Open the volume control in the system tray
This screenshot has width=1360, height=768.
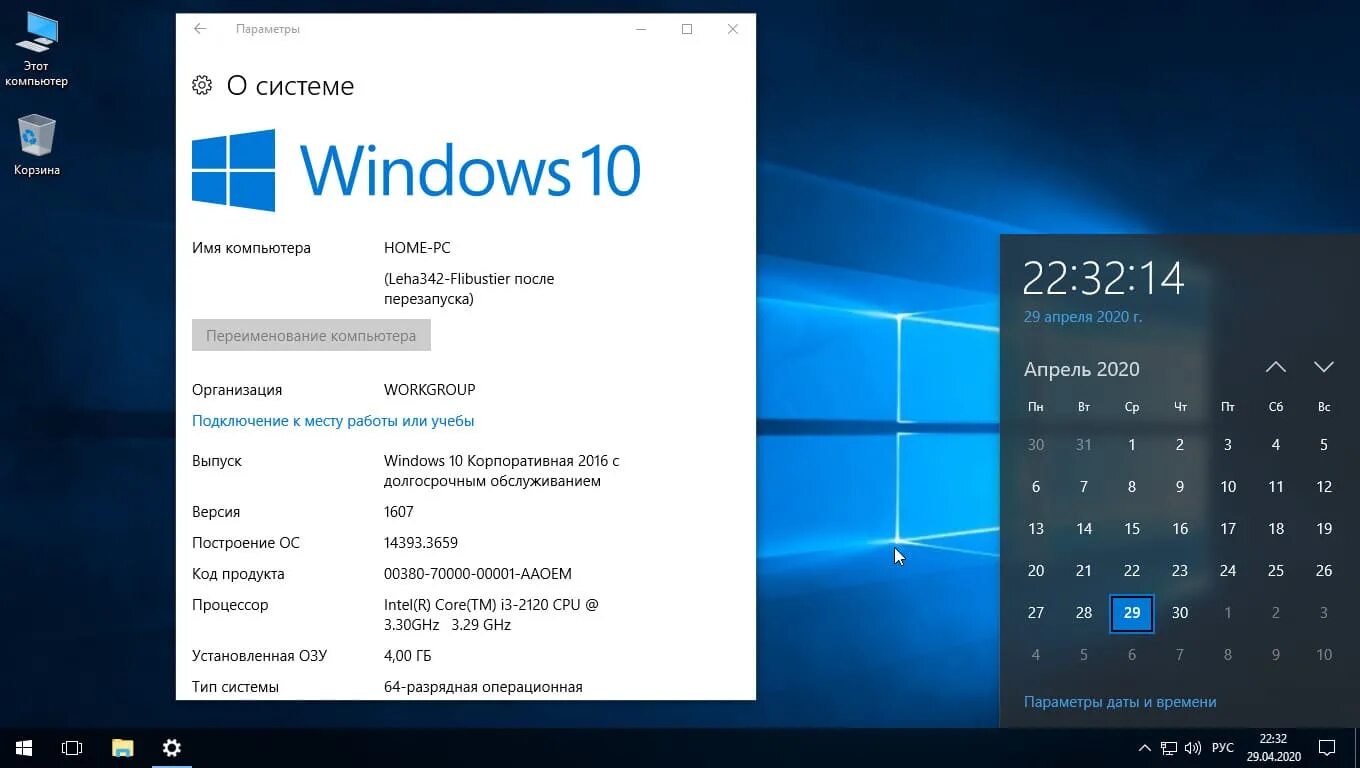(x=1193, y=747)
